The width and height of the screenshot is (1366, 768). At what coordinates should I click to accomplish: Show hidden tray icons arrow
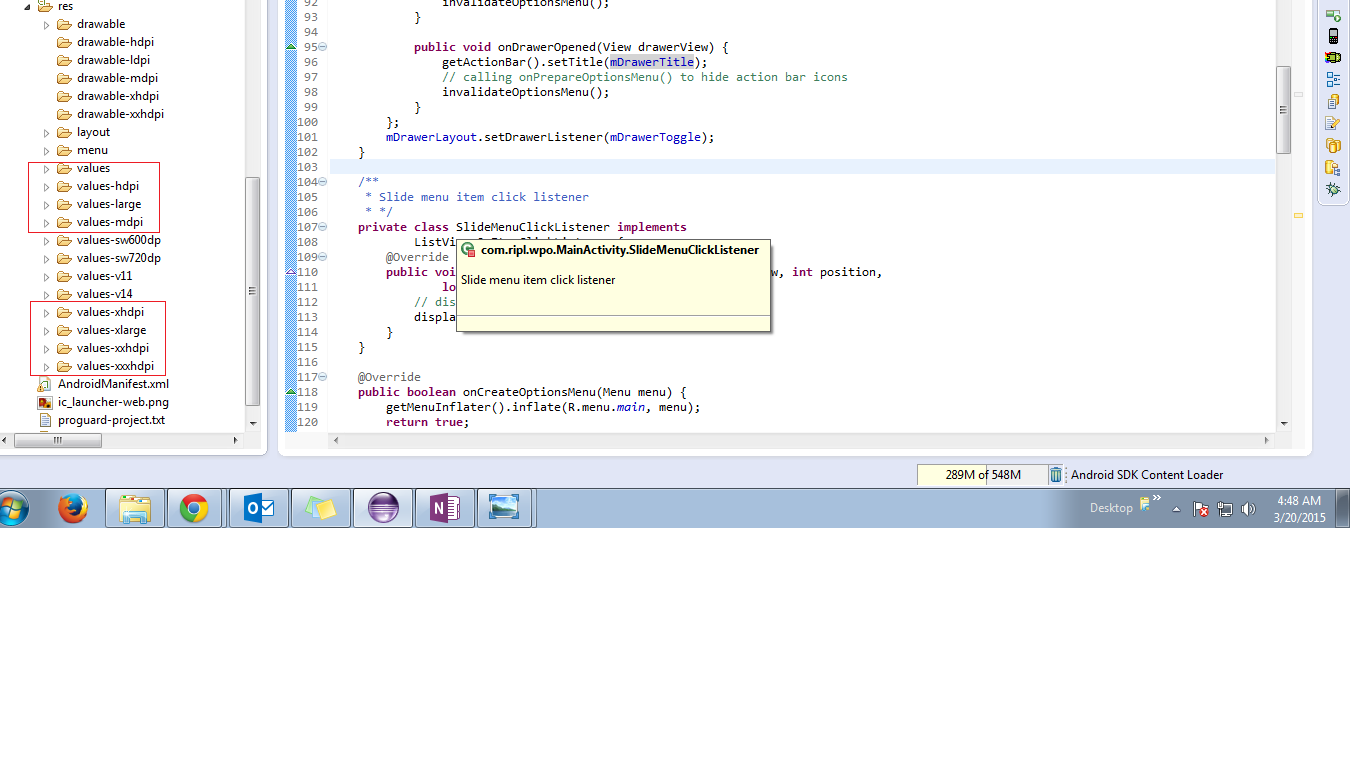(x=1176, y=509)
